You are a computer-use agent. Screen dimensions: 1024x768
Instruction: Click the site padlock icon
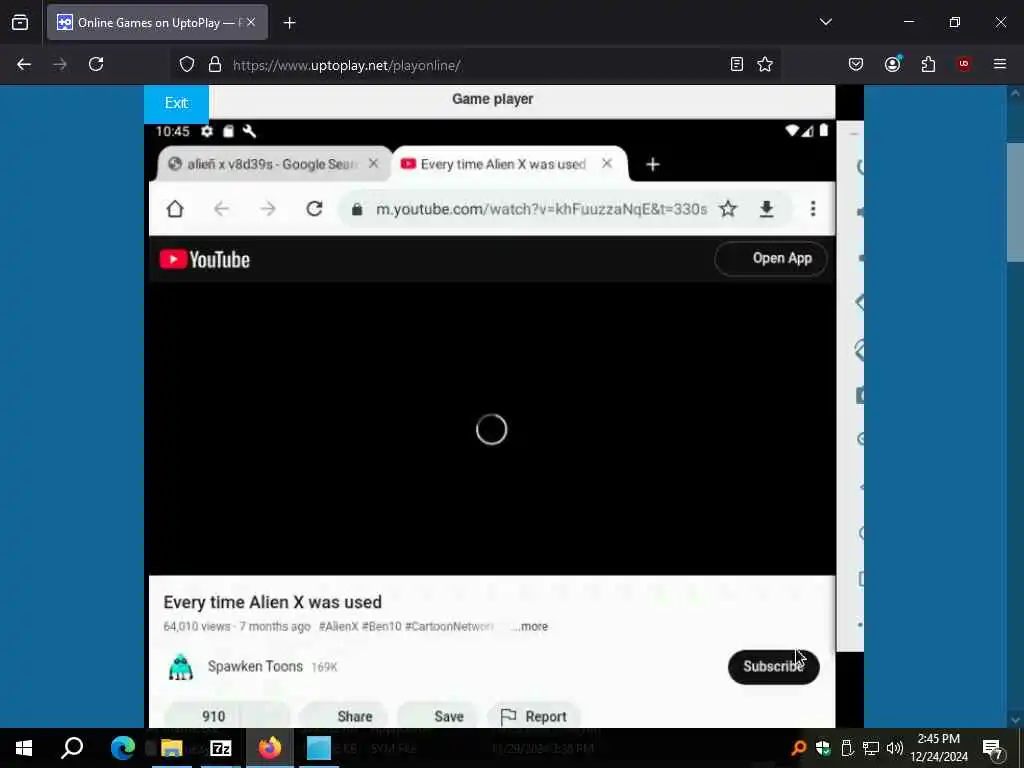(x=215, y=64)
